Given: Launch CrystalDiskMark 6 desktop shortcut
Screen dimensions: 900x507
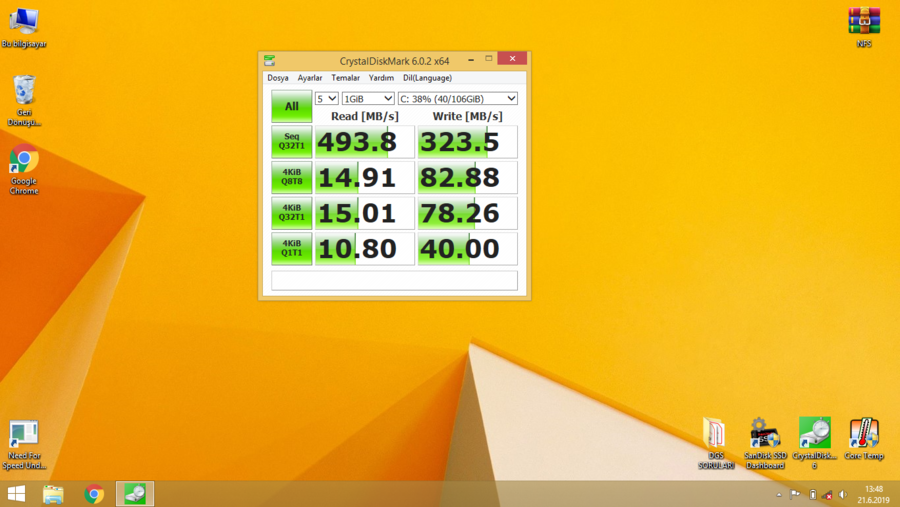Looking at the screenshot, I should coord(814,443).
